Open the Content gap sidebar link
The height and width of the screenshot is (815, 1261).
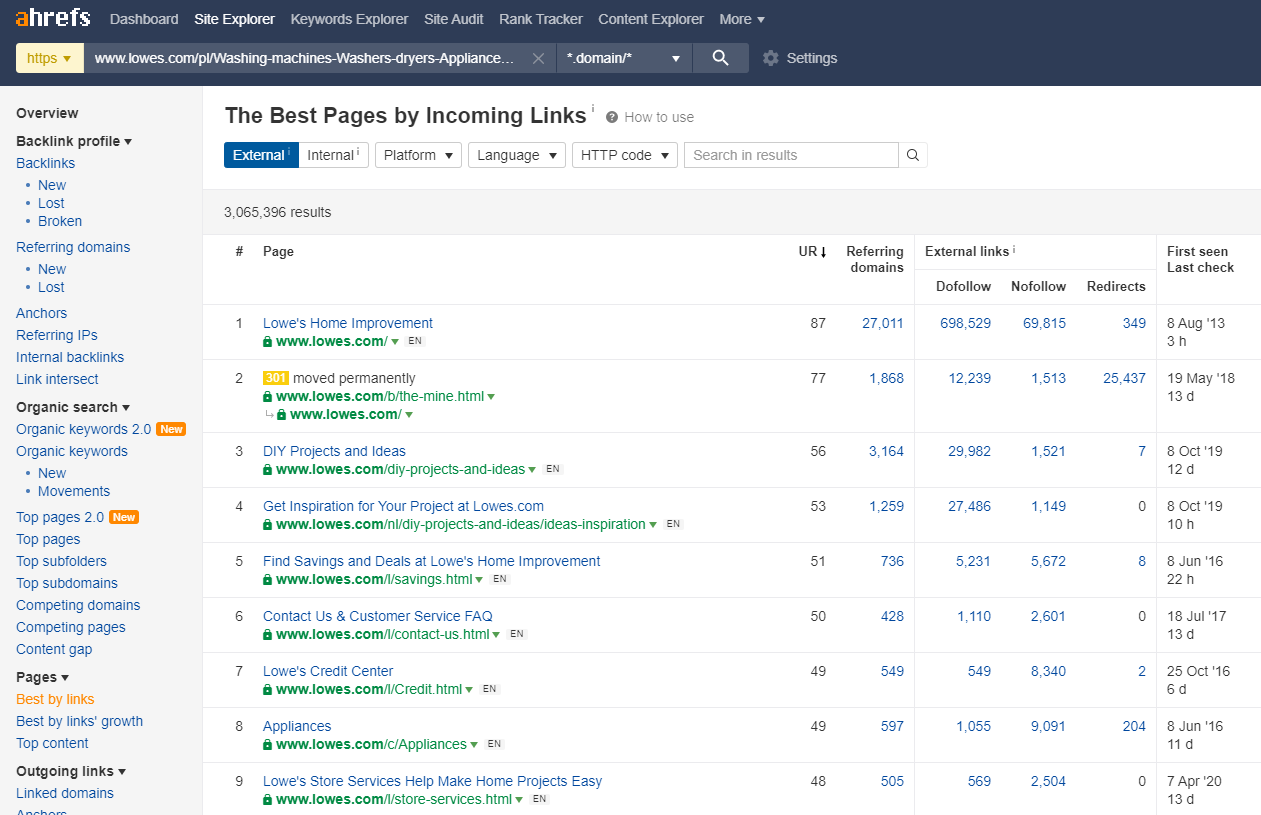click(54, 649)
